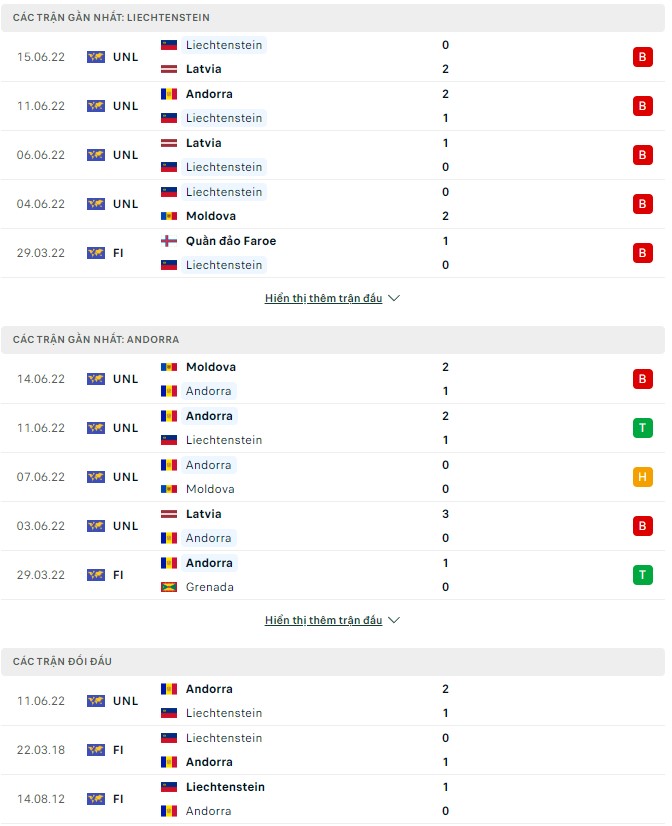
Task: Open Grenada team link
Action: coord(210,587)
